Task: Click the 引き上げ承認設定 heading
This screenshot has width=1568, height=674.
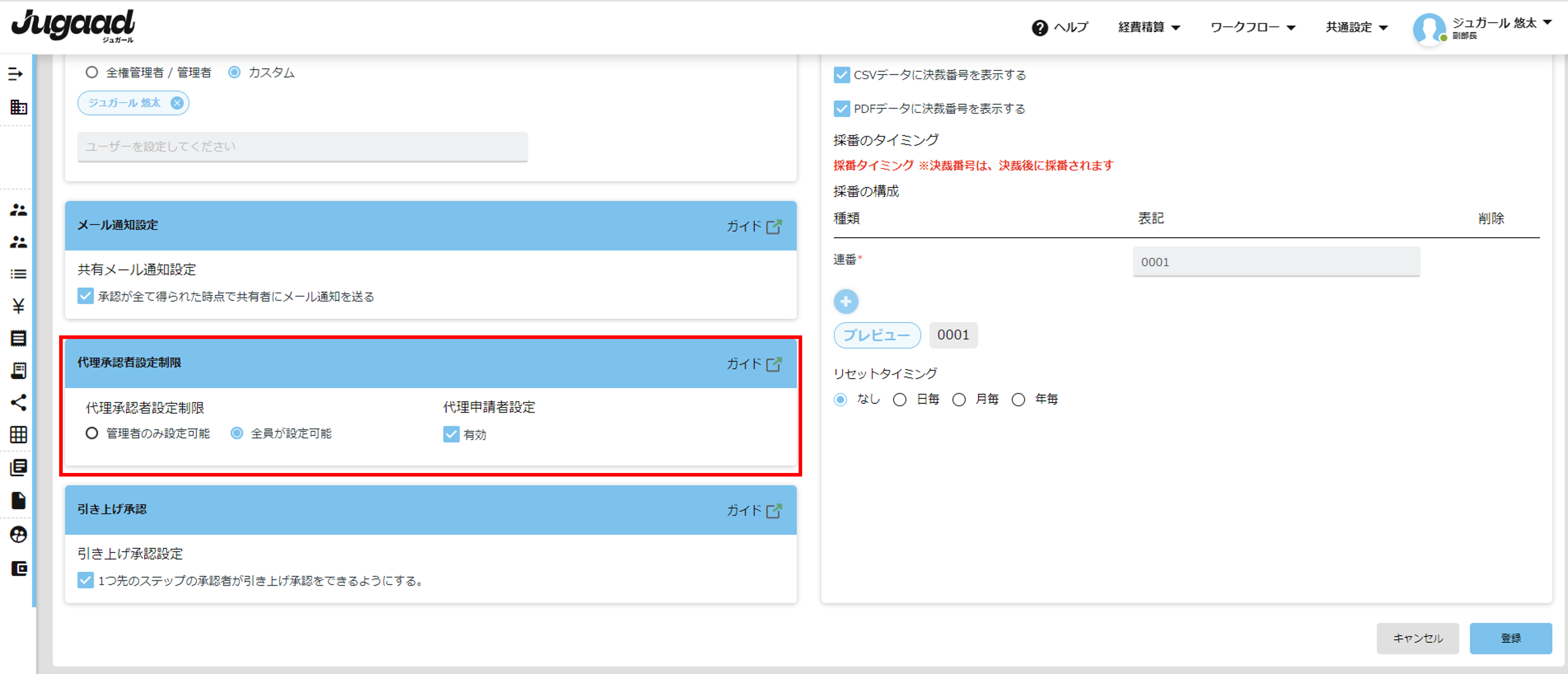Action: pyautogui.click(x=130, y=554)
